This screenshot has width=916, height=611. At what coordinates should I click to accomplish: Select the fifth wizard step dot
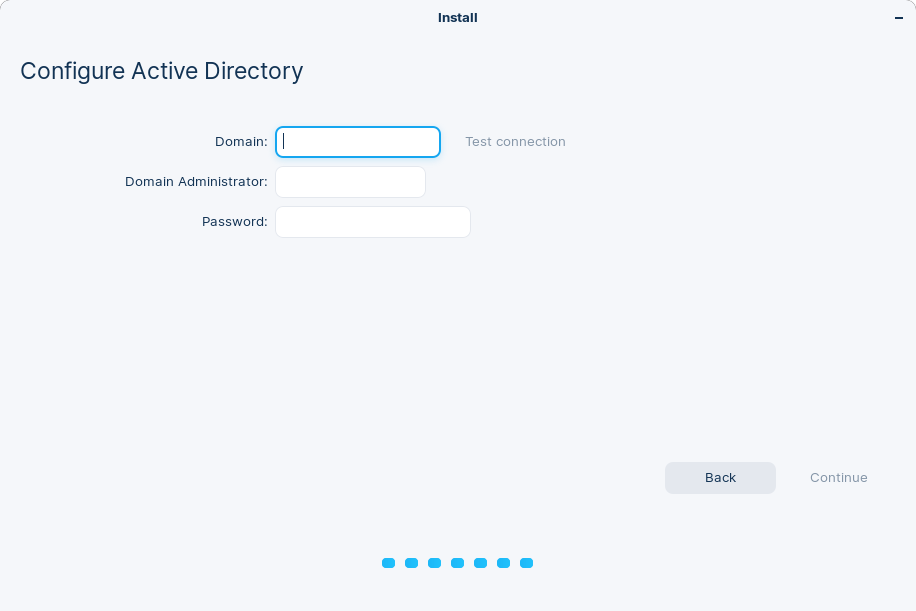(480, 563)
